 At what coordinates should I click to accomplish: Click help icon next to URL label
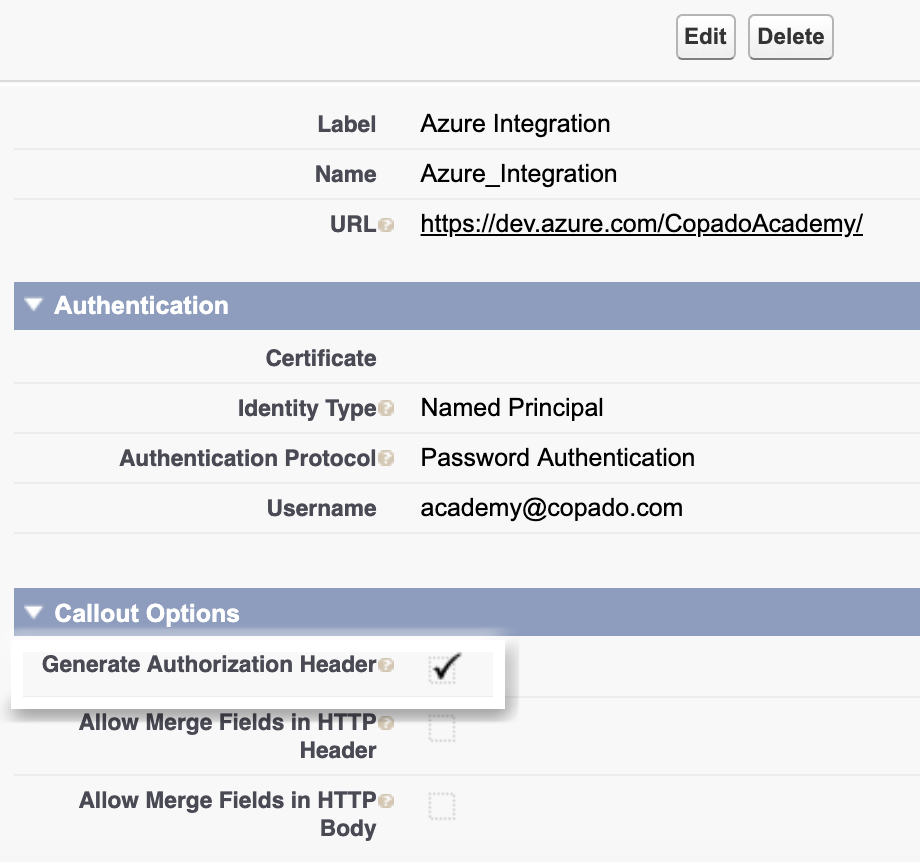click(386, 225)
